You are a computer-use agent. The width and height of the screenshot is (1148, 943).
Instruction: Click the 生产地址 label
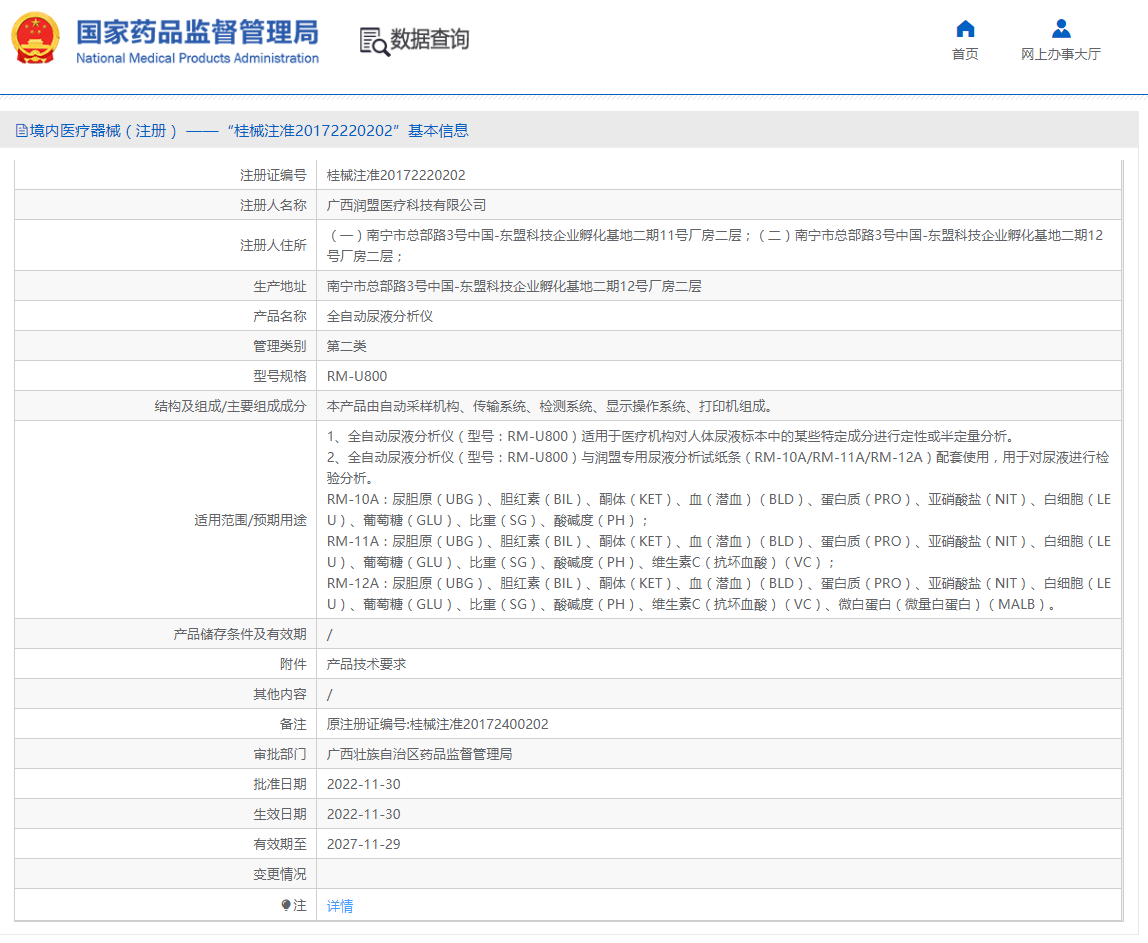(x=280, y=286)
